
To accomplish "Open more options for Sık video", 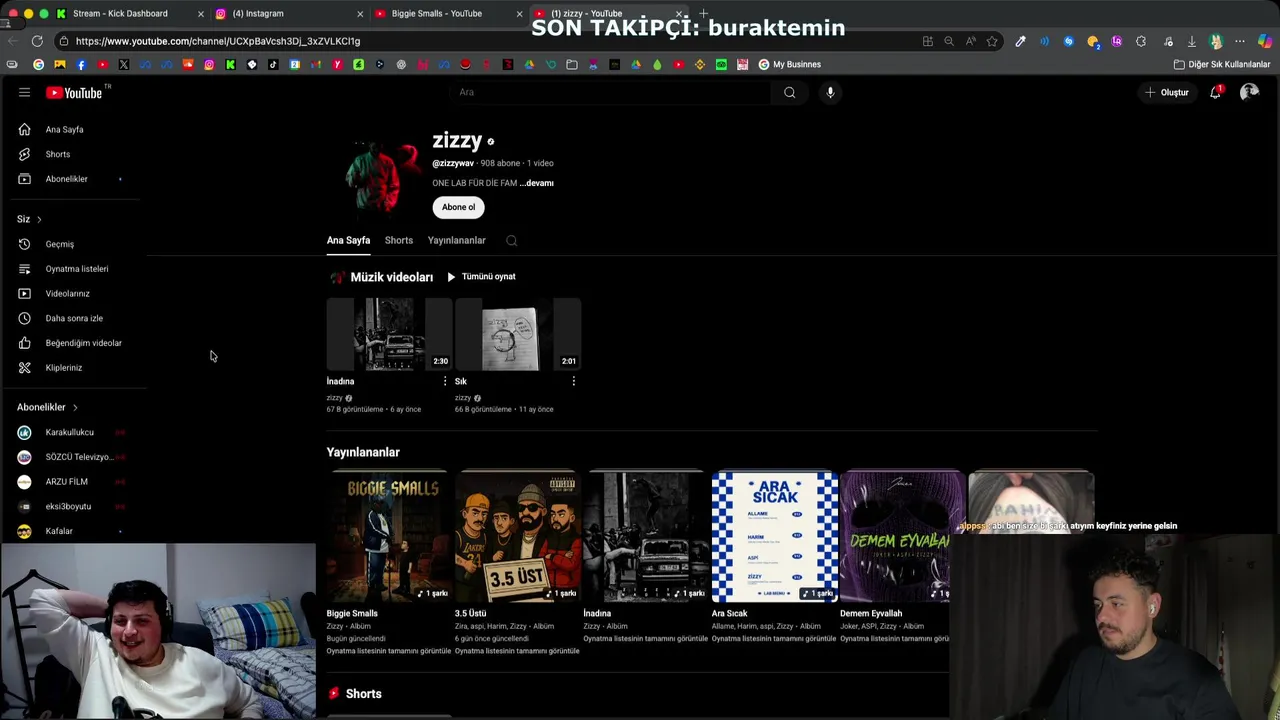I will (573, 381).
